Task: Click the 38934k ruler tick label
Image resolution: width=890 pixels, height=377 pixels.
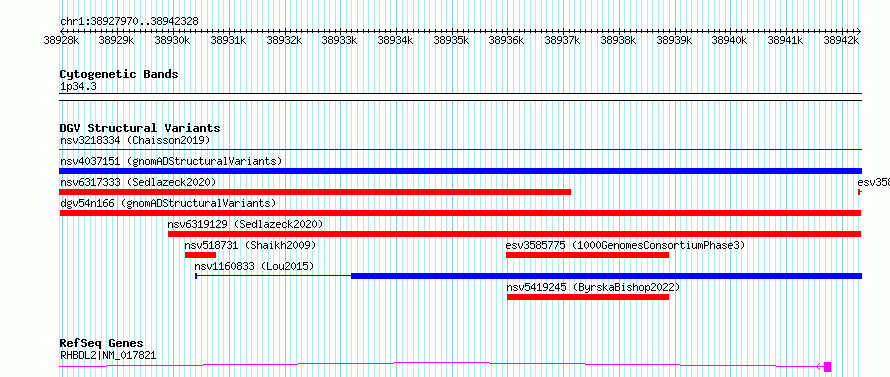Action: [395, 40]
